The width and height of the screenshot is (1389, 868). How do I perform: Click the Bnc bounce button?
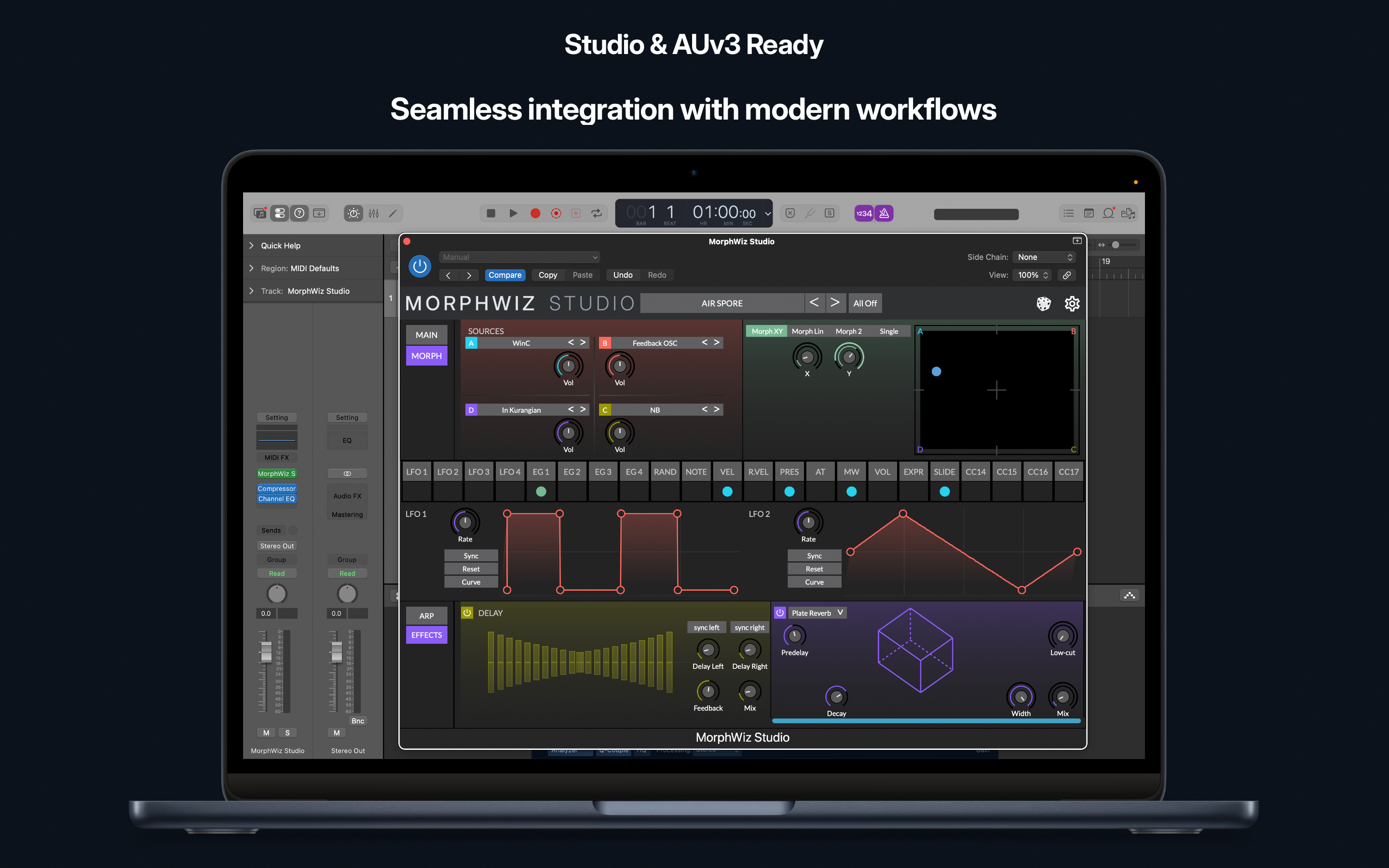point(357,721)
